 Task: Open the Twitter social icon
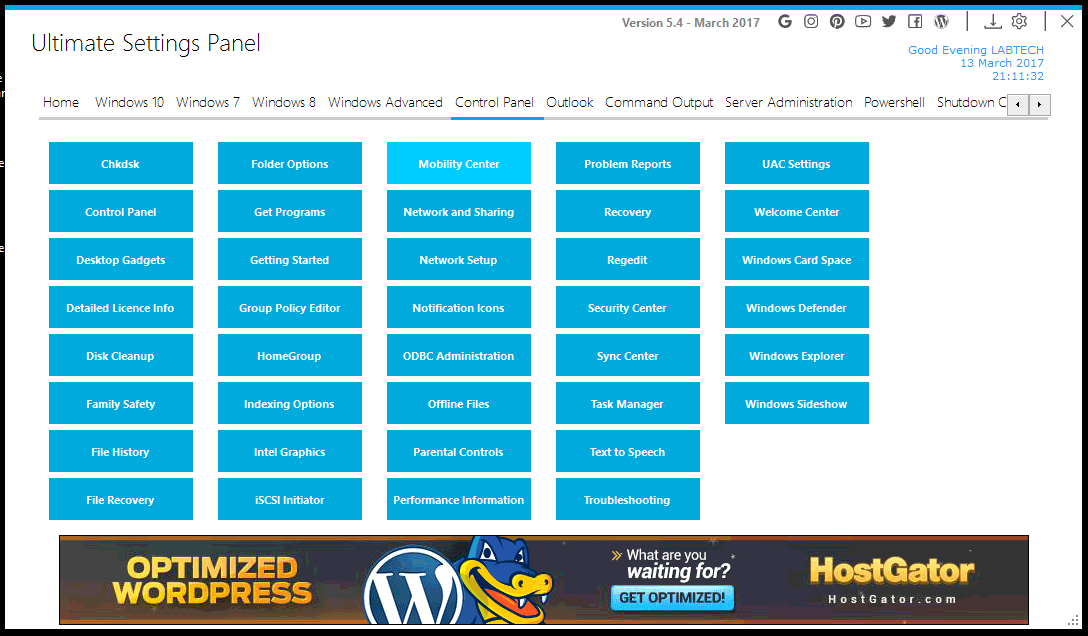[x=889, y=20]
